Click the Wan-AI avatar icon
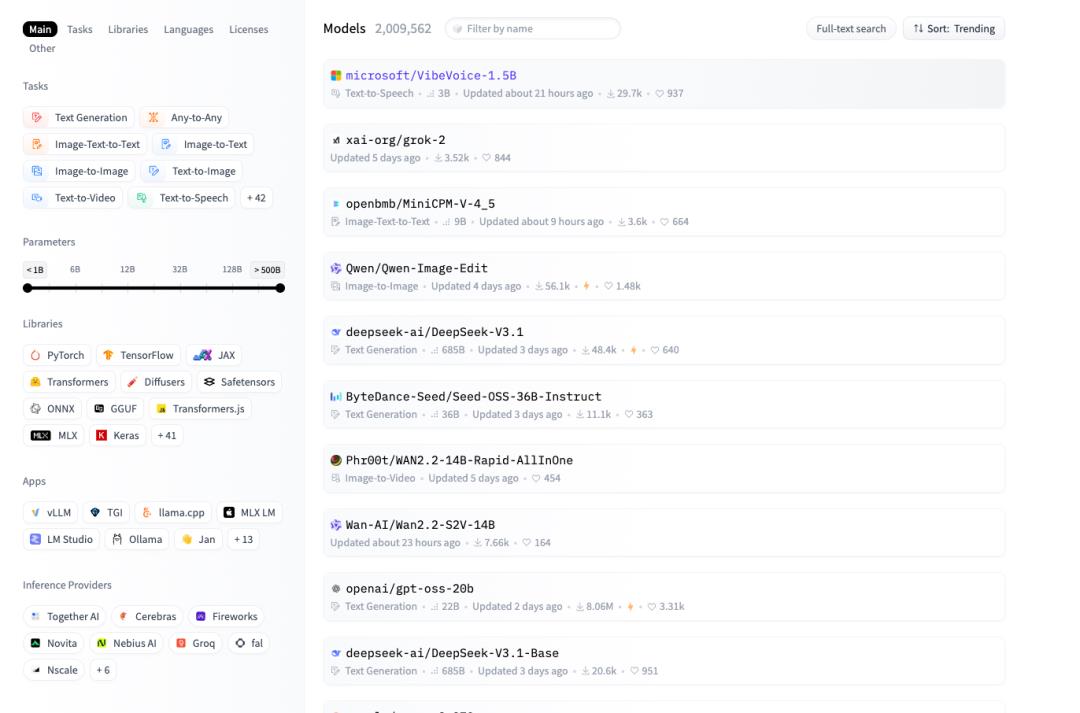 [x=335, y=525]
